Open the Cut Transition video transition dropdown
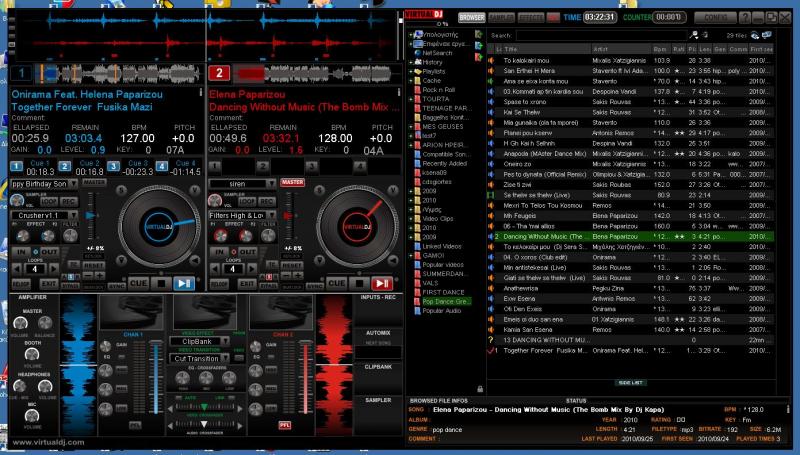800x455 pixels. point(199,359)
